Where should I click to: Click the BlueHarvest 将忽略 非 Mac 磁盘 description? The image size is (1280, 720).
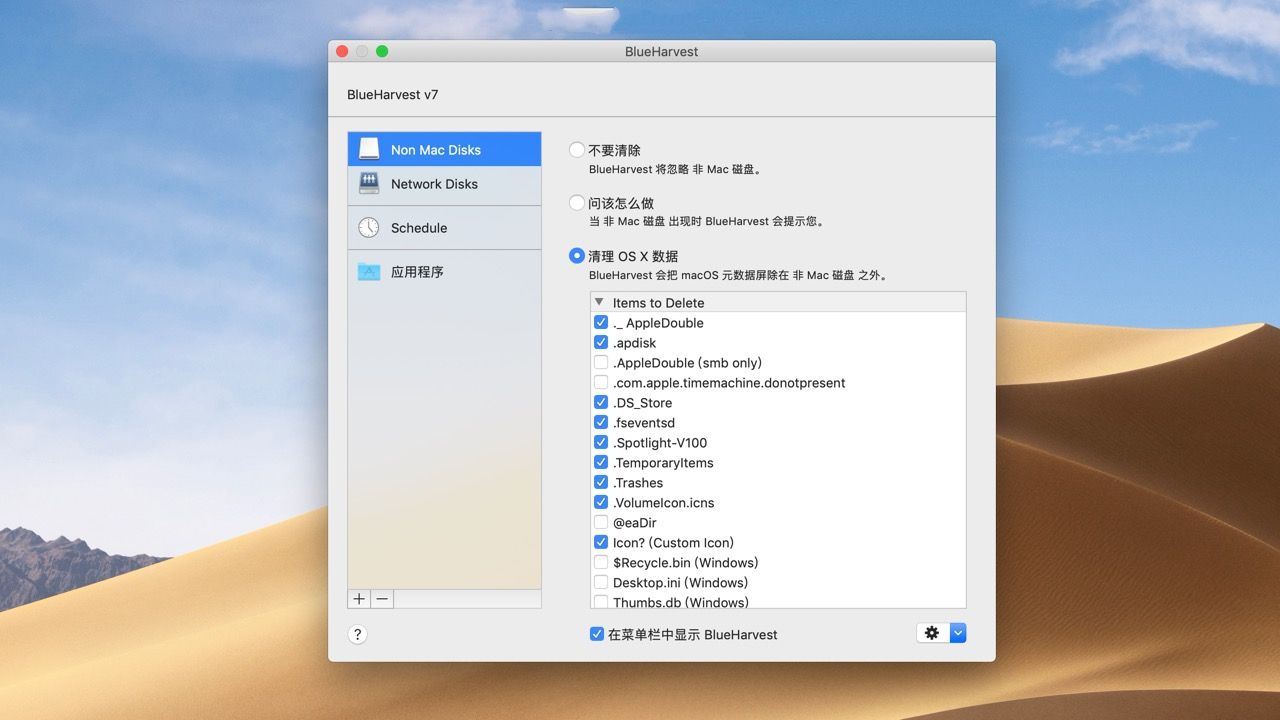(676, 170)
